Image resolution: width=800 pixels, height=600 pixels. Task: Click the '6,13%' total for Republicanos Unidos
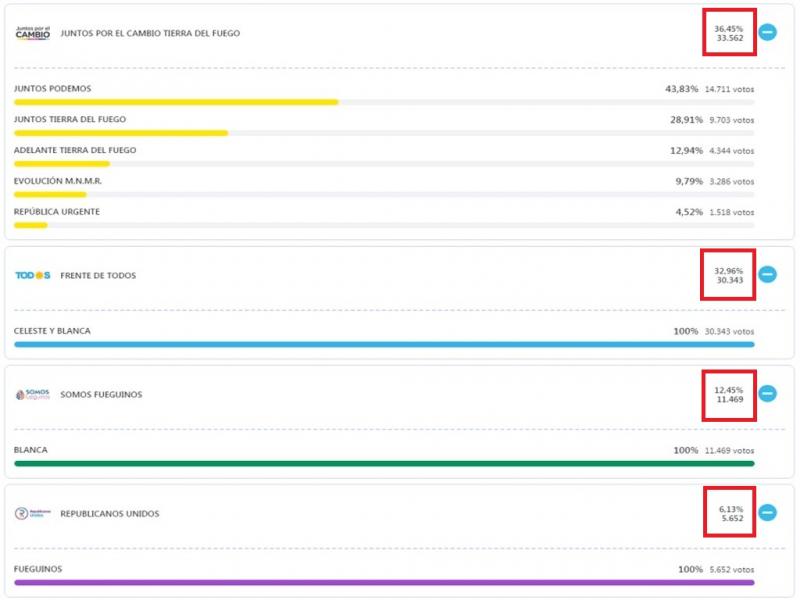(x=731, y=509)
